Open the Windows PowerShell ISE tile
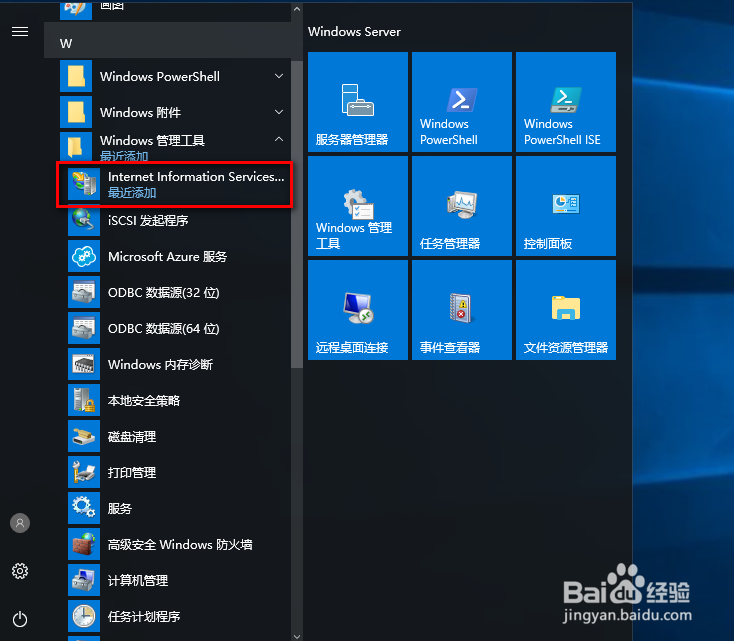The image size is (734, 641). [x=566, y=102]
